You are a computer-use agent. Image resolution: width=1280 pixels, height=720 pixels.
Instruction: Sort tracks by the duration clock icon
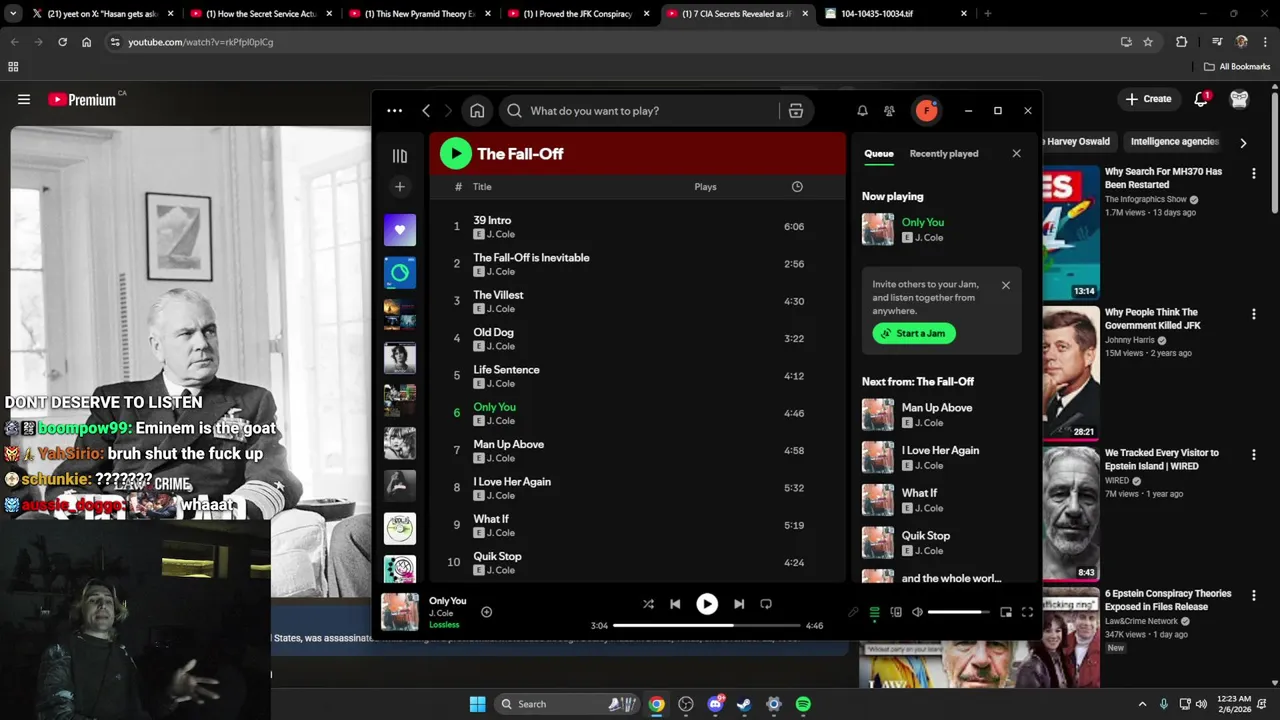797,187
